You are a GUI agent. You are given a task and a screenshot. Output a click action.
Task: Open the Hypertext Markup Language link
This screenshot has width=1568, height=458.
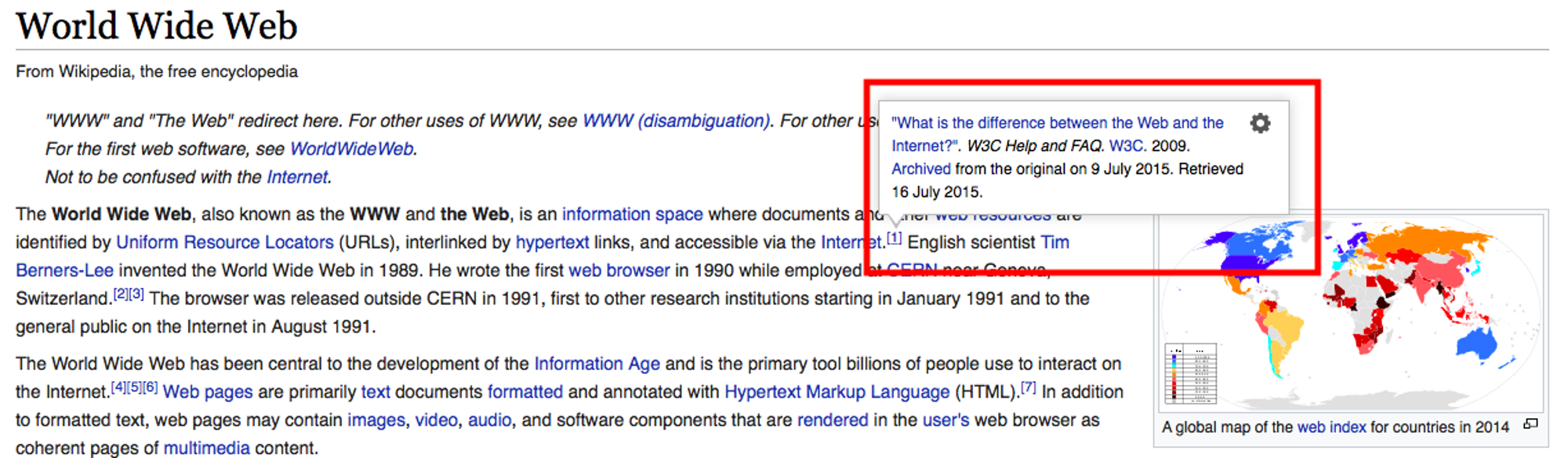837,392
